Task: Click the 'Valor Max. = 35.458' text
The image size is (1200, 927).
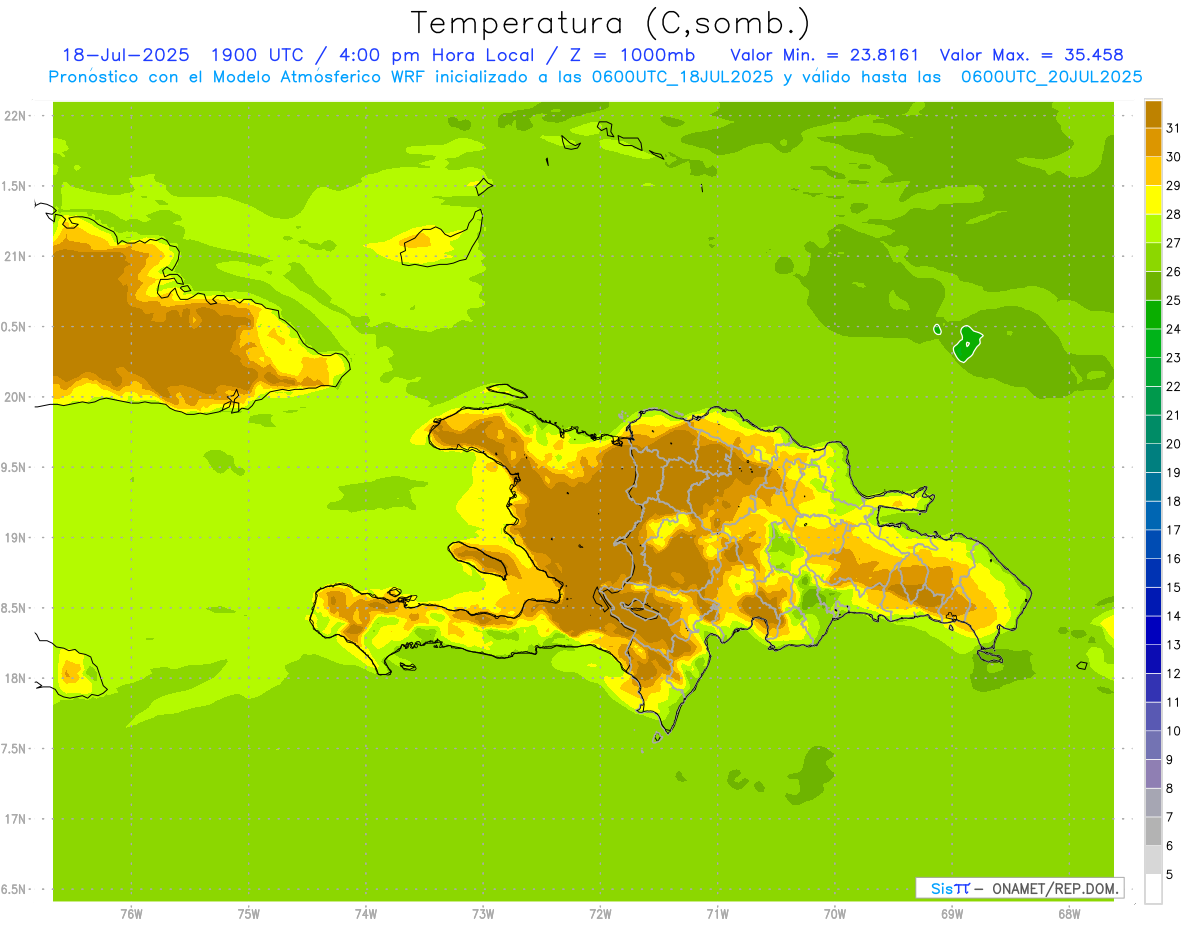Action: [x=1031, y=55]
